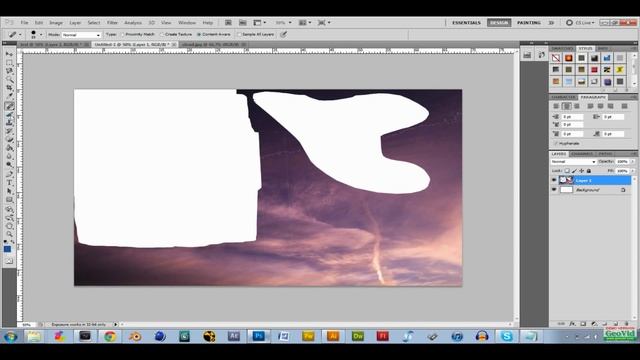This screenshot has width=640, height=360.
Task: Select the Lasso tool
Action: pos(9,71)
